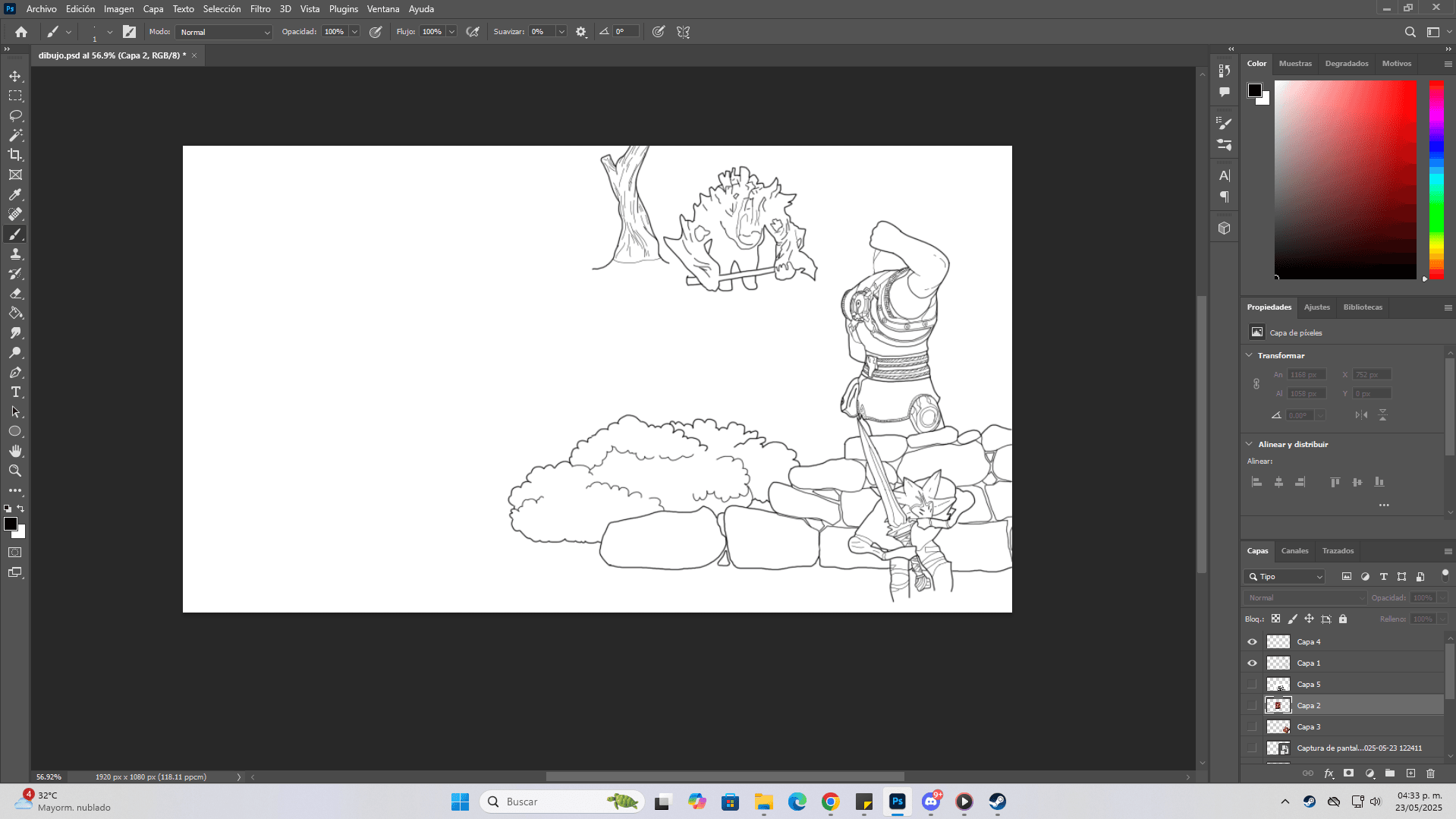Select the Spot Healing Brush tool
The image size is (1456, 819).
tap(15, 214)
